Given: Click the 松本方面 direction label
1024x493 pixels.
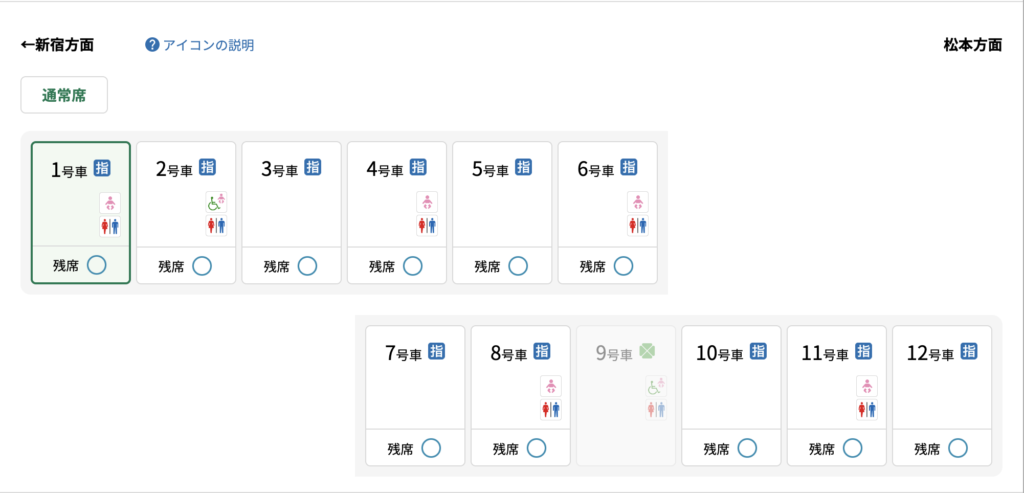Looking at the screenshot, I should point(972,45).
